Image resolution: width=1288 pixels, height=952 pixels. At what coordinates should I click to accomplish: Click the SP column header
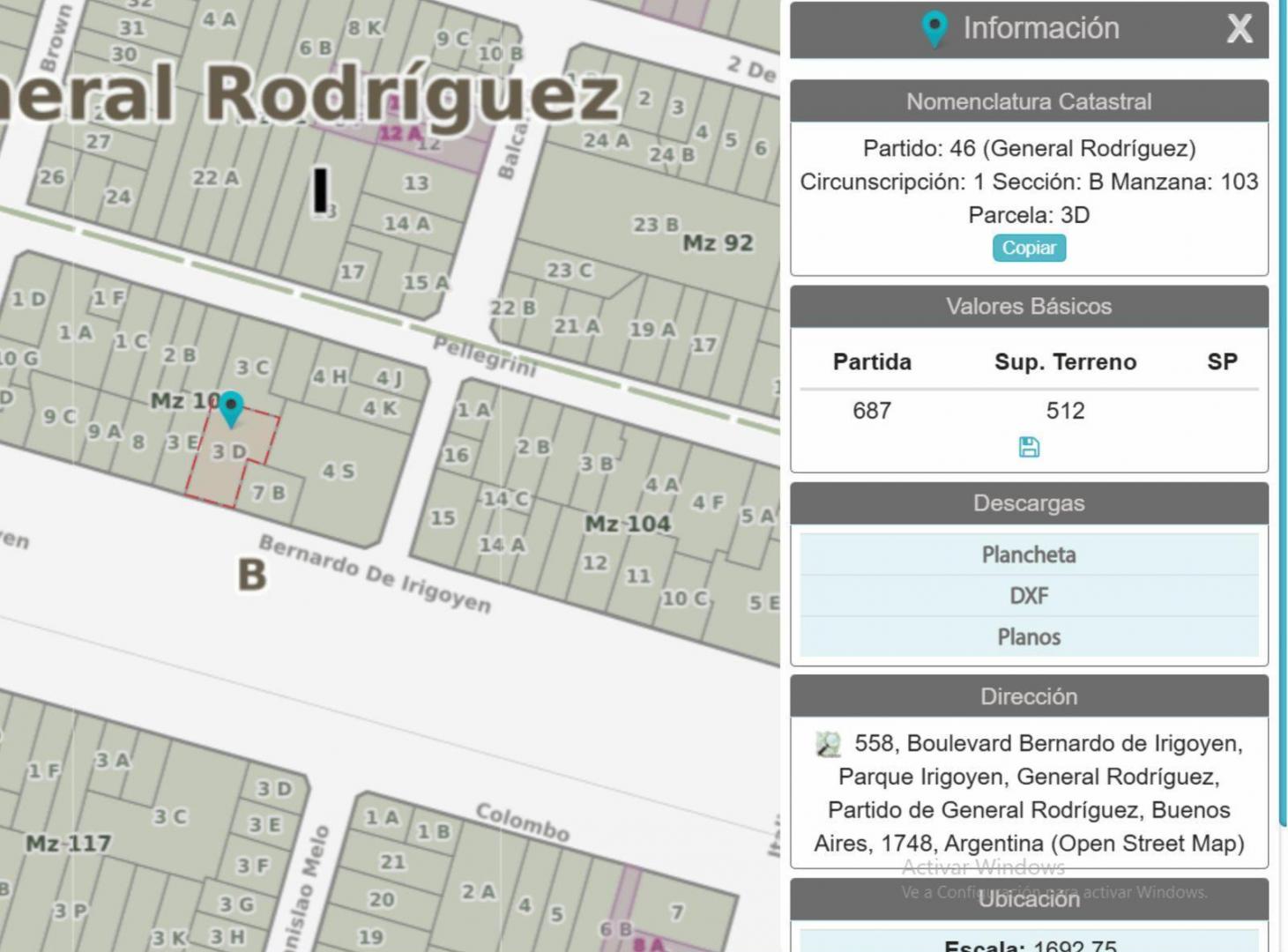click(1222, 362)
